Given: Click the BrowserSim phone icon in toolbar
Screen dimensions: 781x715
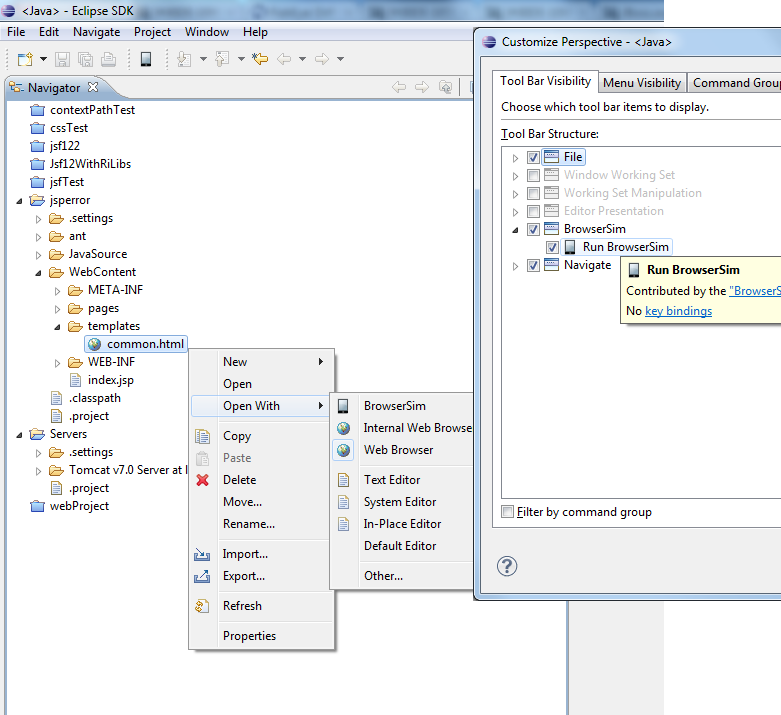Looking at the screenshot, I should [146, 60].
